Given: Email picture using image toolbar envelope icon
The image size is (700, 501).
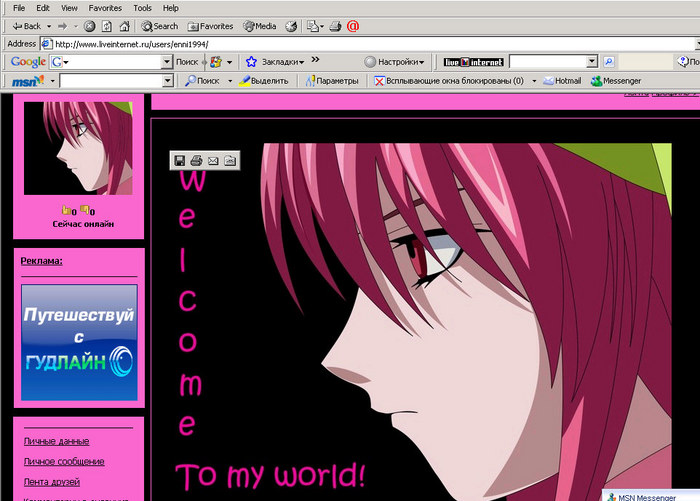Looking at the screenshot, I should tap(213, 161).
